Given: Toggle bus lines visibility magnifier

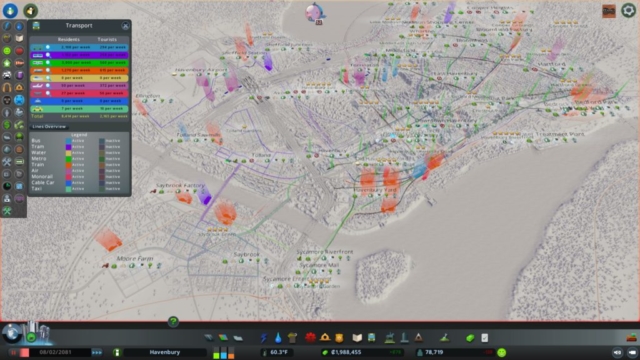Looking at the screenshot, I should point(48,47).
